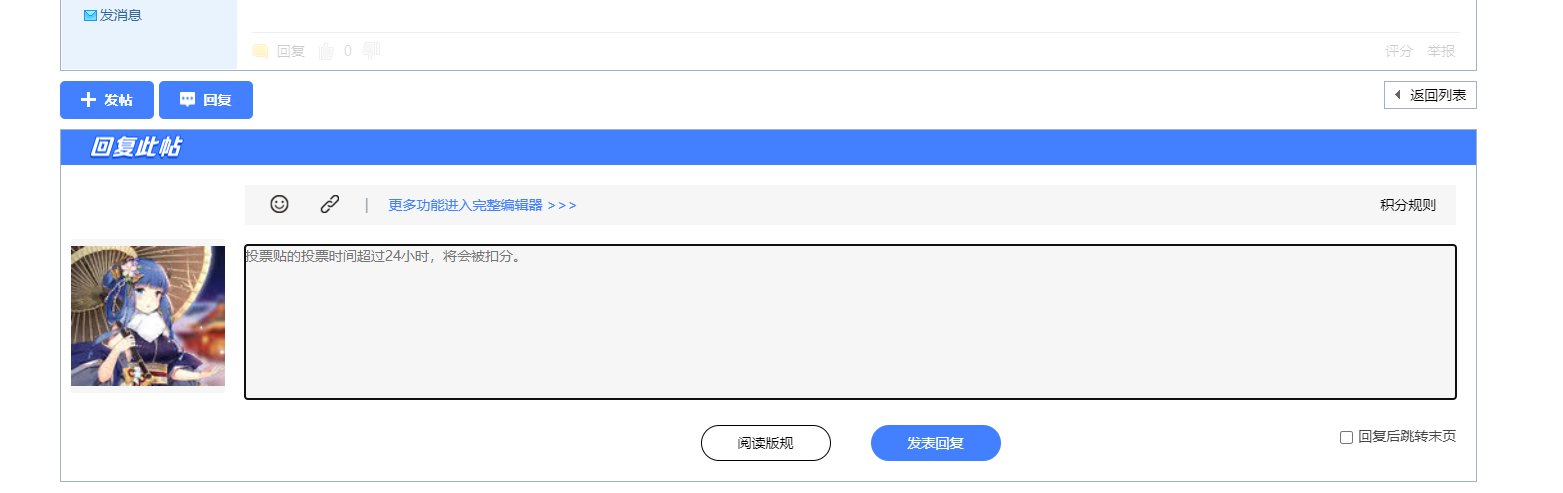Go back via 返回列表 arrow button
Viewport: 1563px width, 493px height.
click(1430, 95)
